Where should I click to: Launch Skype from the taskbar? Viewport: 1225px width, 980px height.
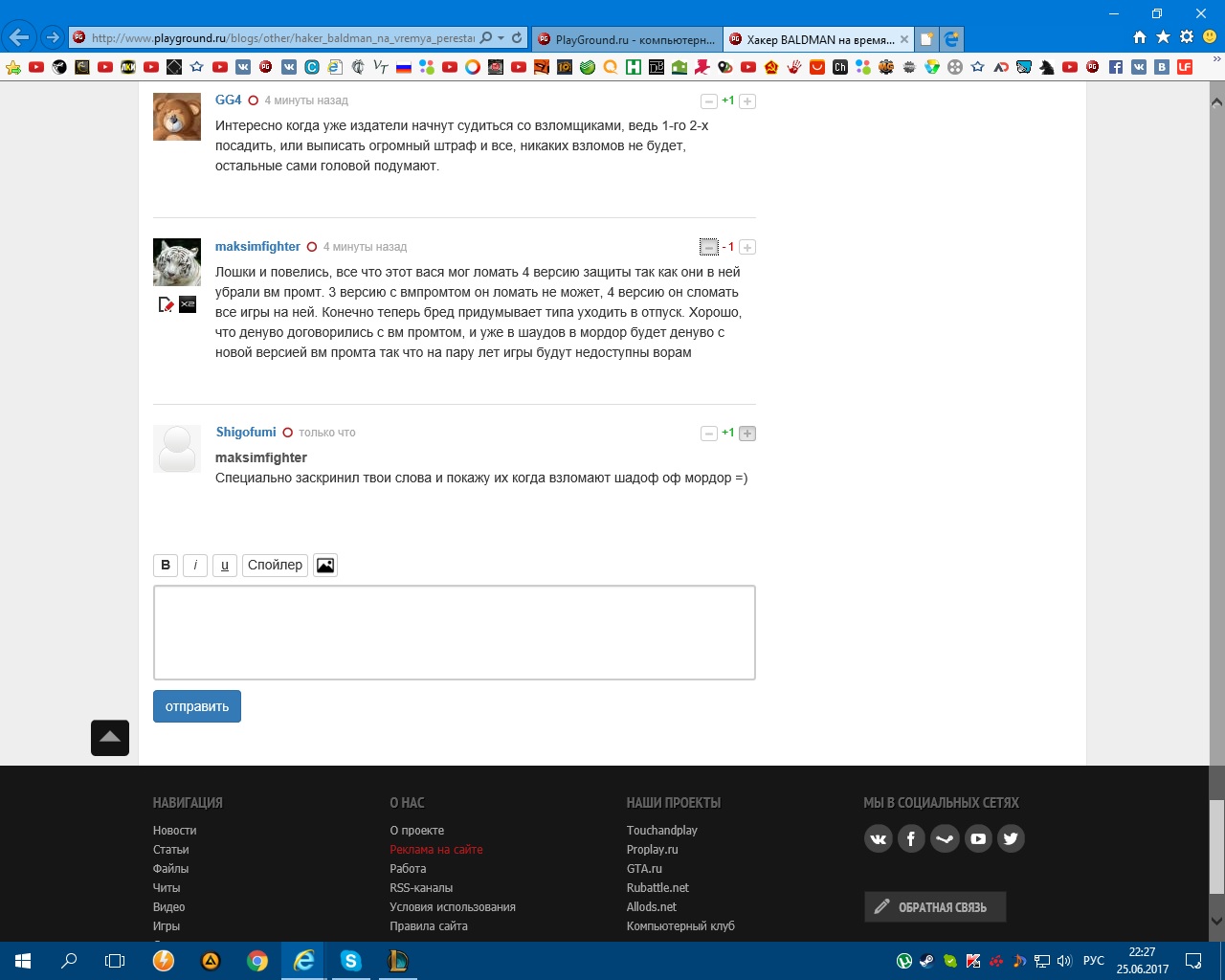tap(350, 961)
